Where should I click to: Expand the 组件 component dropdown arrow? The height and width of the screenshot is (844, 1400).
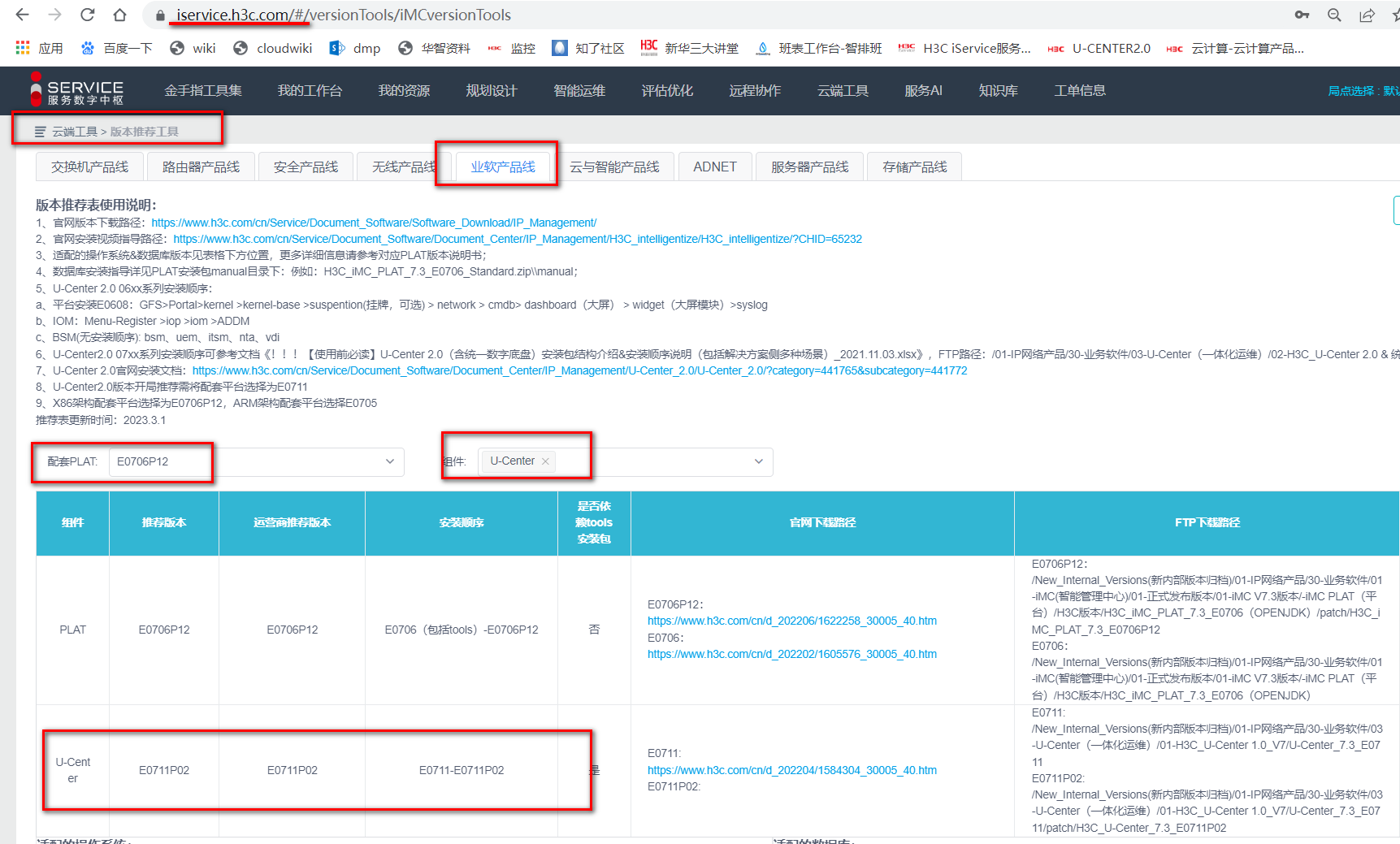[758, 461]
